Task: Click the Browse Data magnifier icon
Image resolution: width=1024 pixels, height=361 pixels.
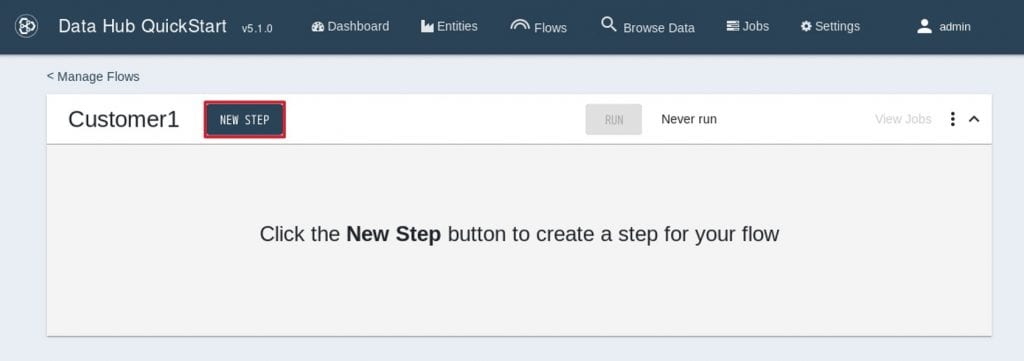Action: [609, 25]
